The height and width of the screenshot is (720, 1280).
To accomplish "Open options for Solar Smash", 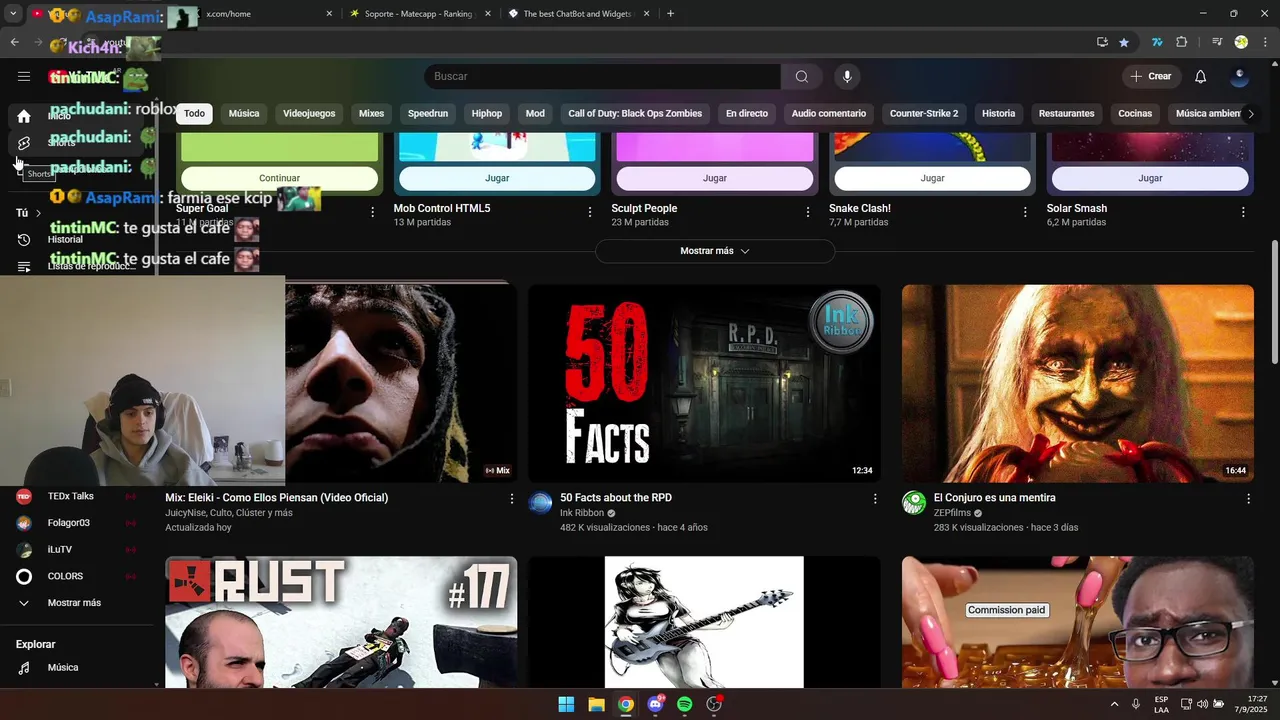I will [x=1243, y=212].
